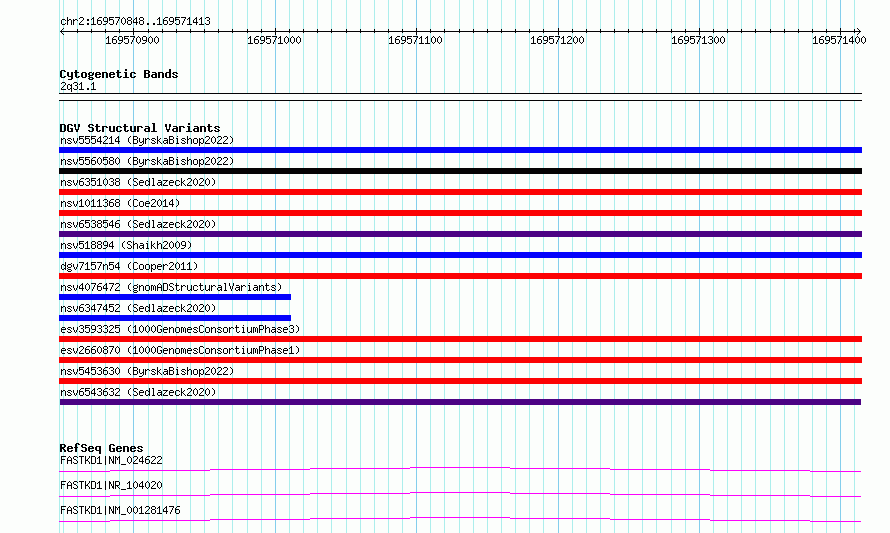This screenshot has height=533, width=890.
Task: Select the black bar for nsv5560580
Action: 460,171
